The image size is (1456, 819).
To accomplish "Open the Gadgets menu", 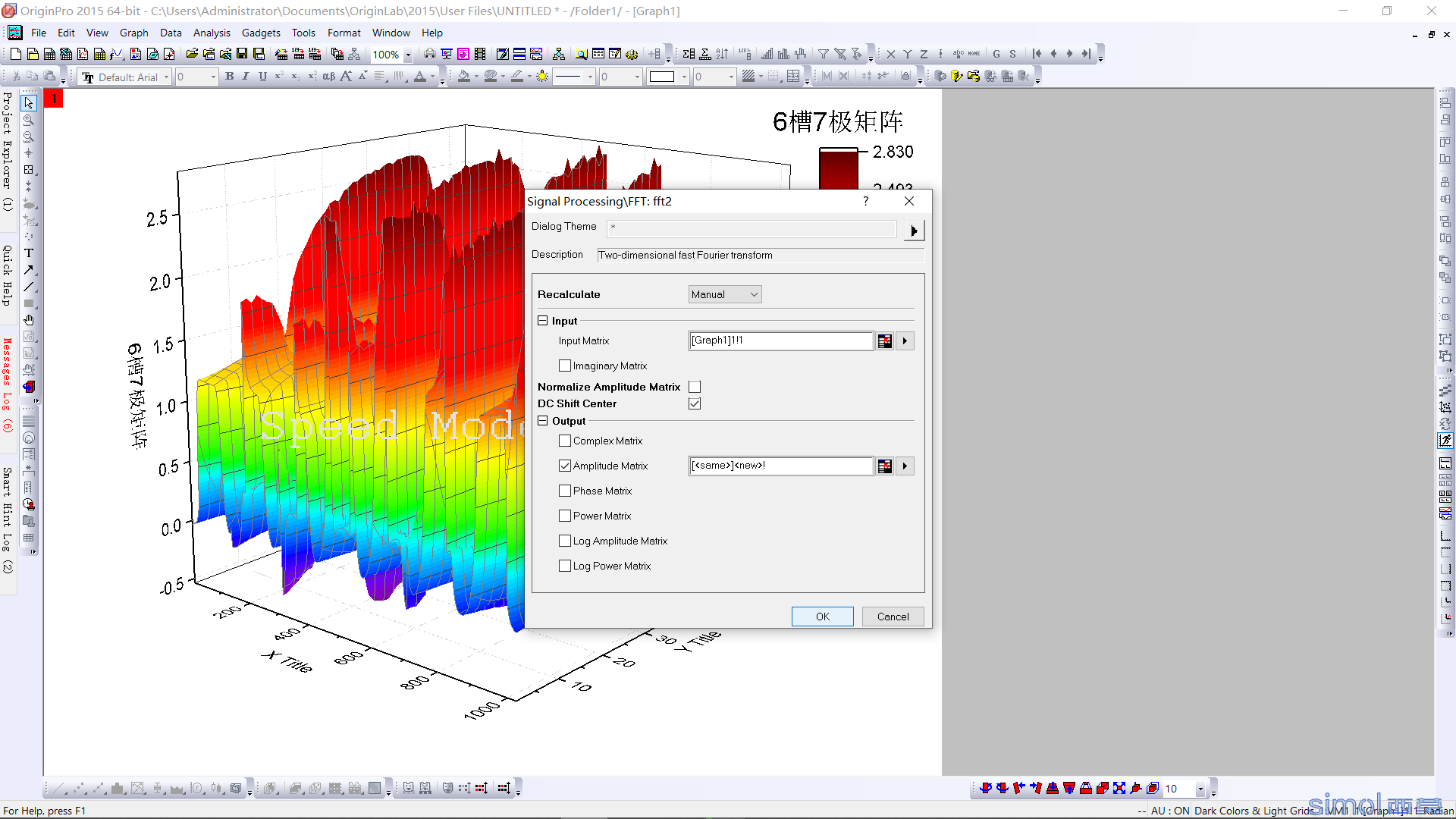I will point(261,33).
